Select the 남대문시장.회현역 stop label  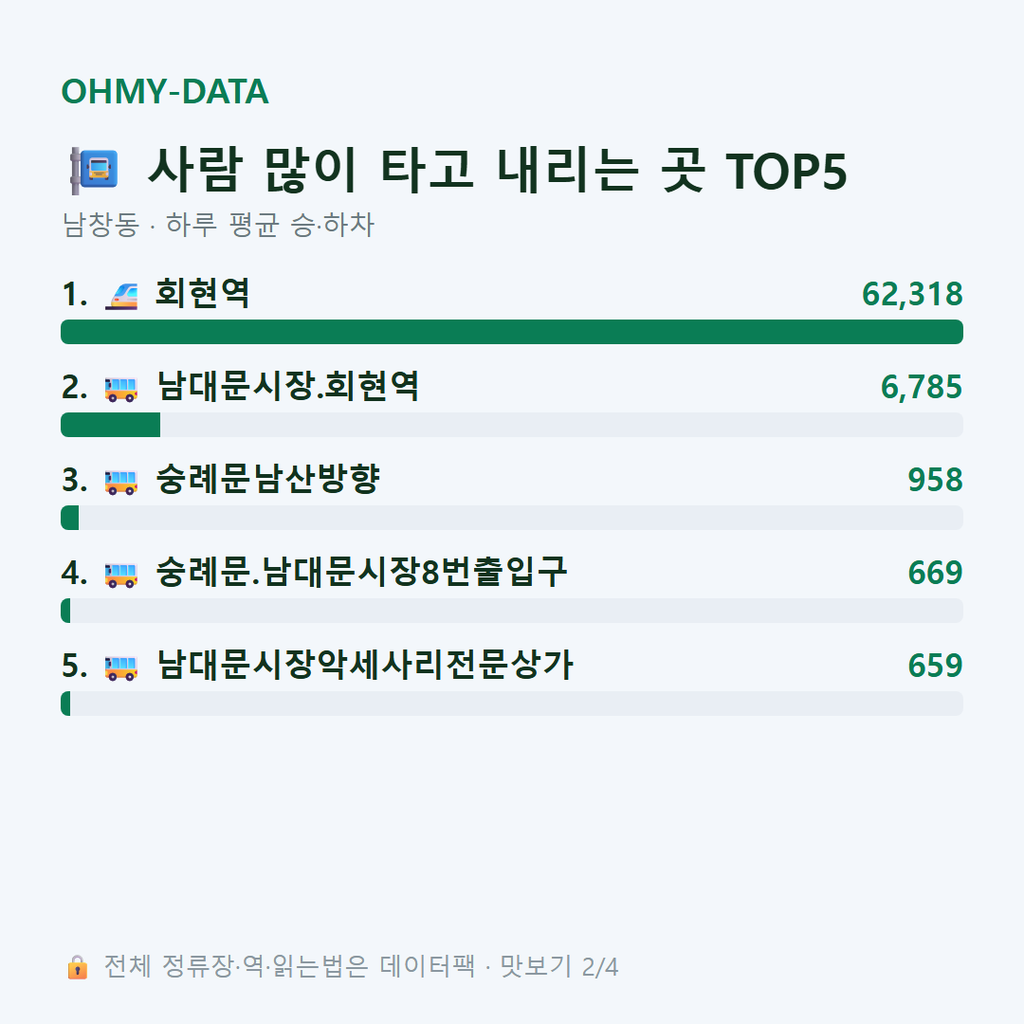[x=288, y=386]
